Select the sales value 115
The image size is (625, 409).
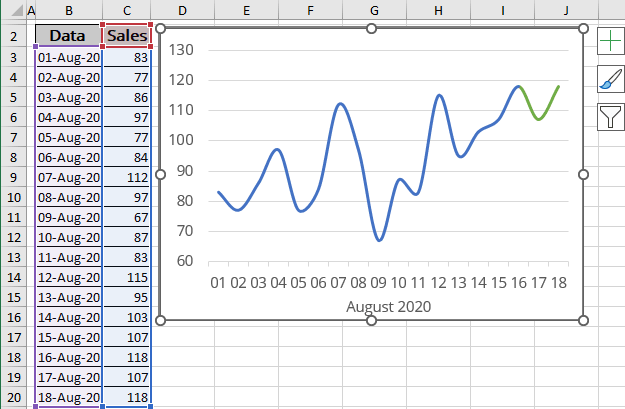click(x=127, y=277)
